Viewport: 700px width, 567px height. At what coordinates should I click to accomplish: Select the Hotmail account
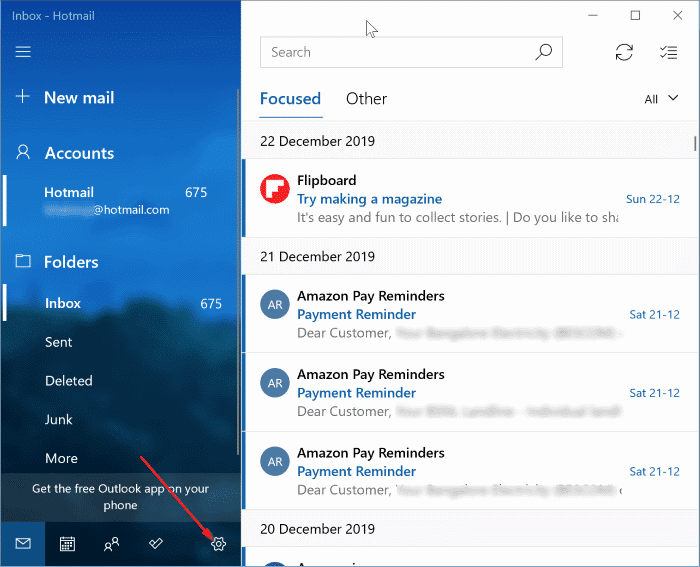tap(121, 200)
